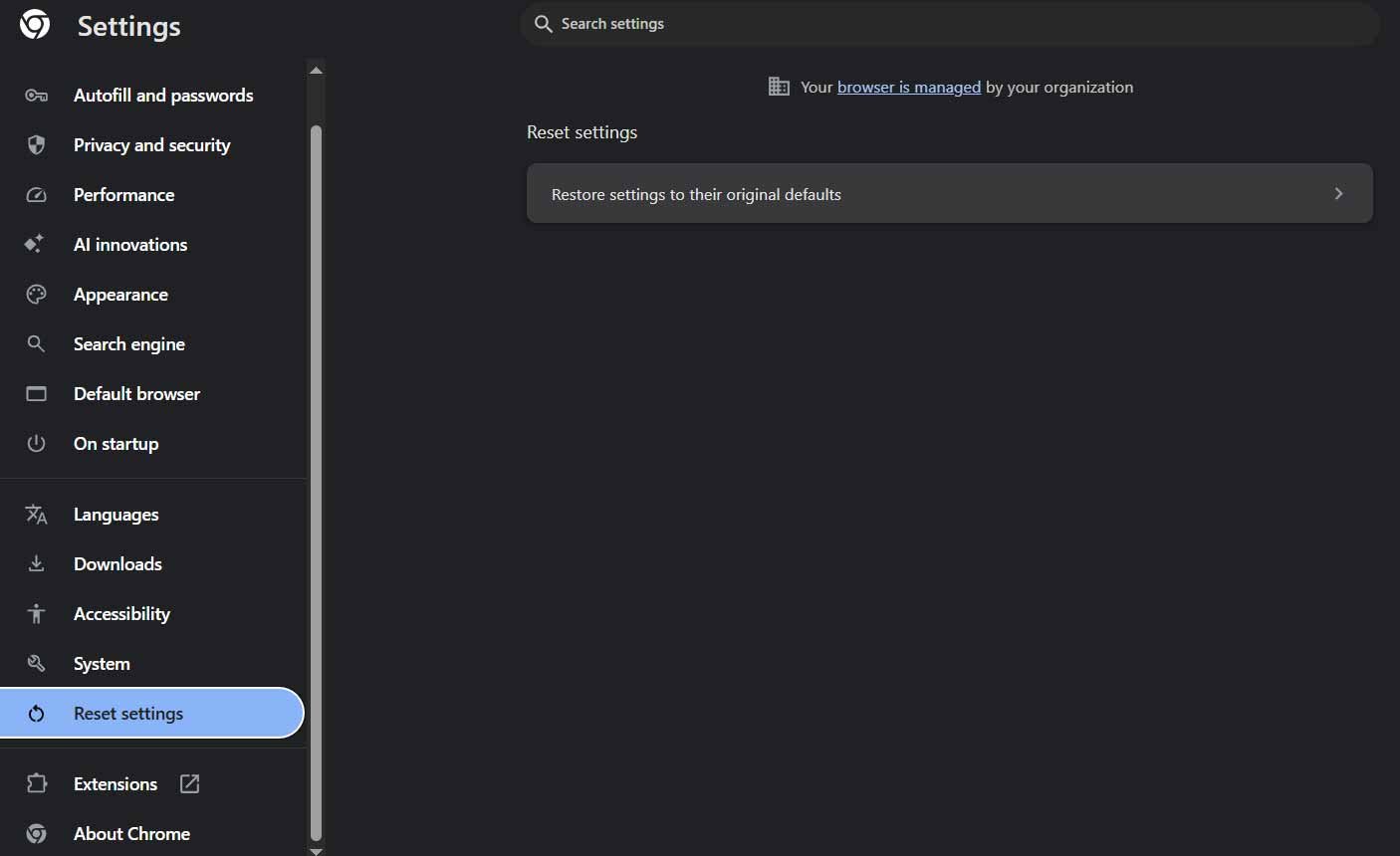
Task: Click the magnifier icon beside Search engine
Action: (x=36, y=344)
